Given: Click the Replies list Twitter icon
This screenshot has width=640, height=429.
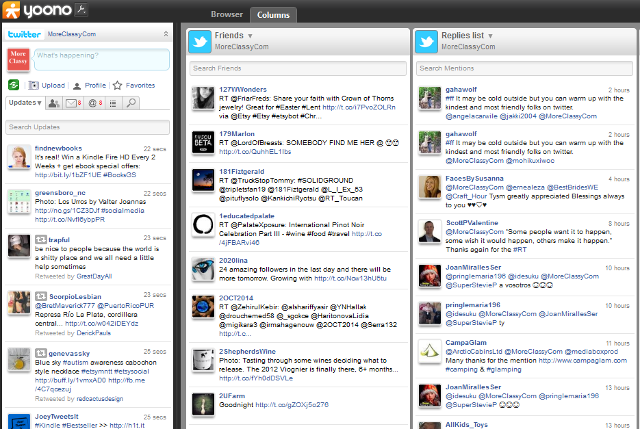Looking at the screenshot, I should (427, 41).
